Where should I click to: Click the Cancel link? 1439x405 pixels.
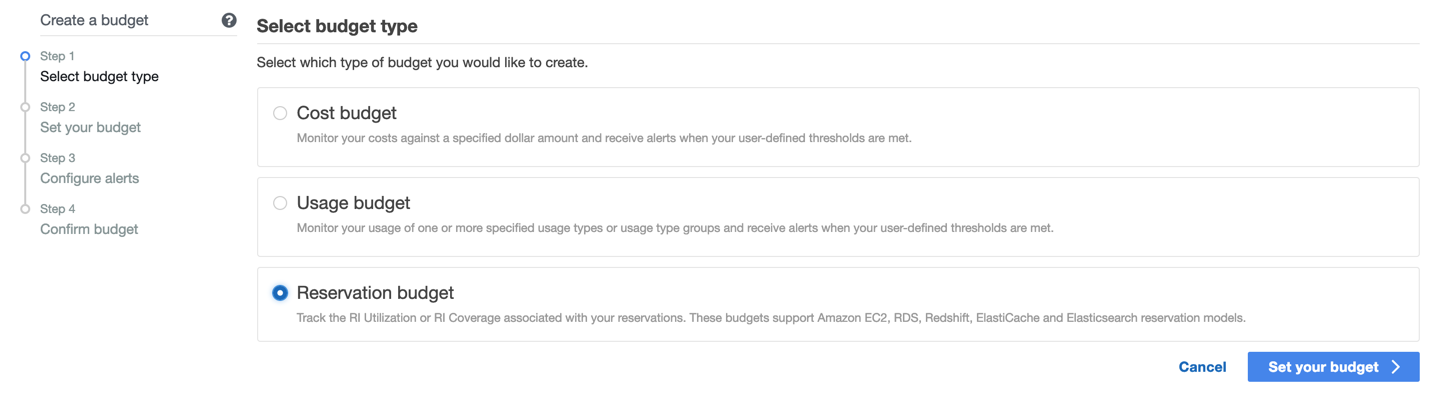point(1202,367)
